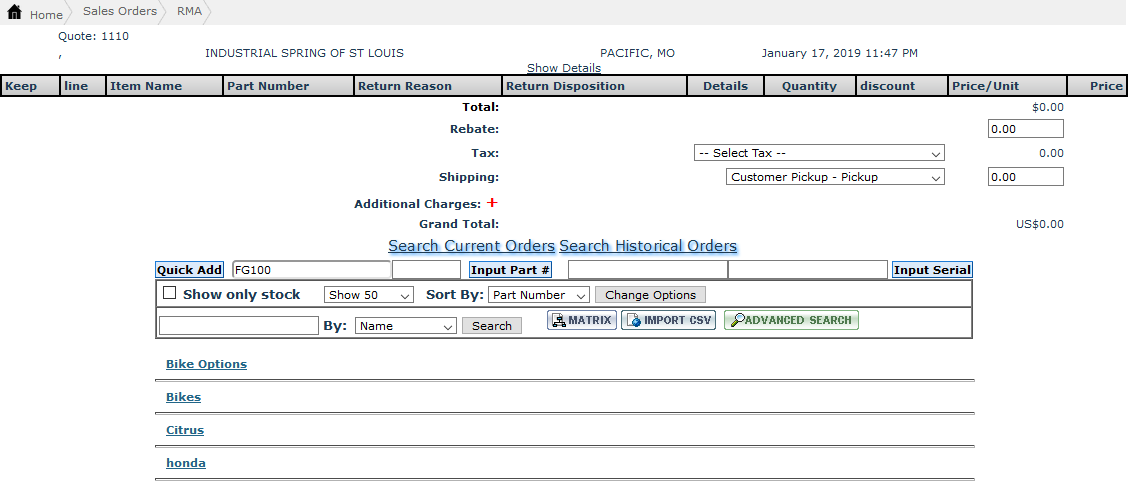The width and height of the screenshot is (1128, 482).
Task: Click the Import CSV button
Action: click(668, 320)
